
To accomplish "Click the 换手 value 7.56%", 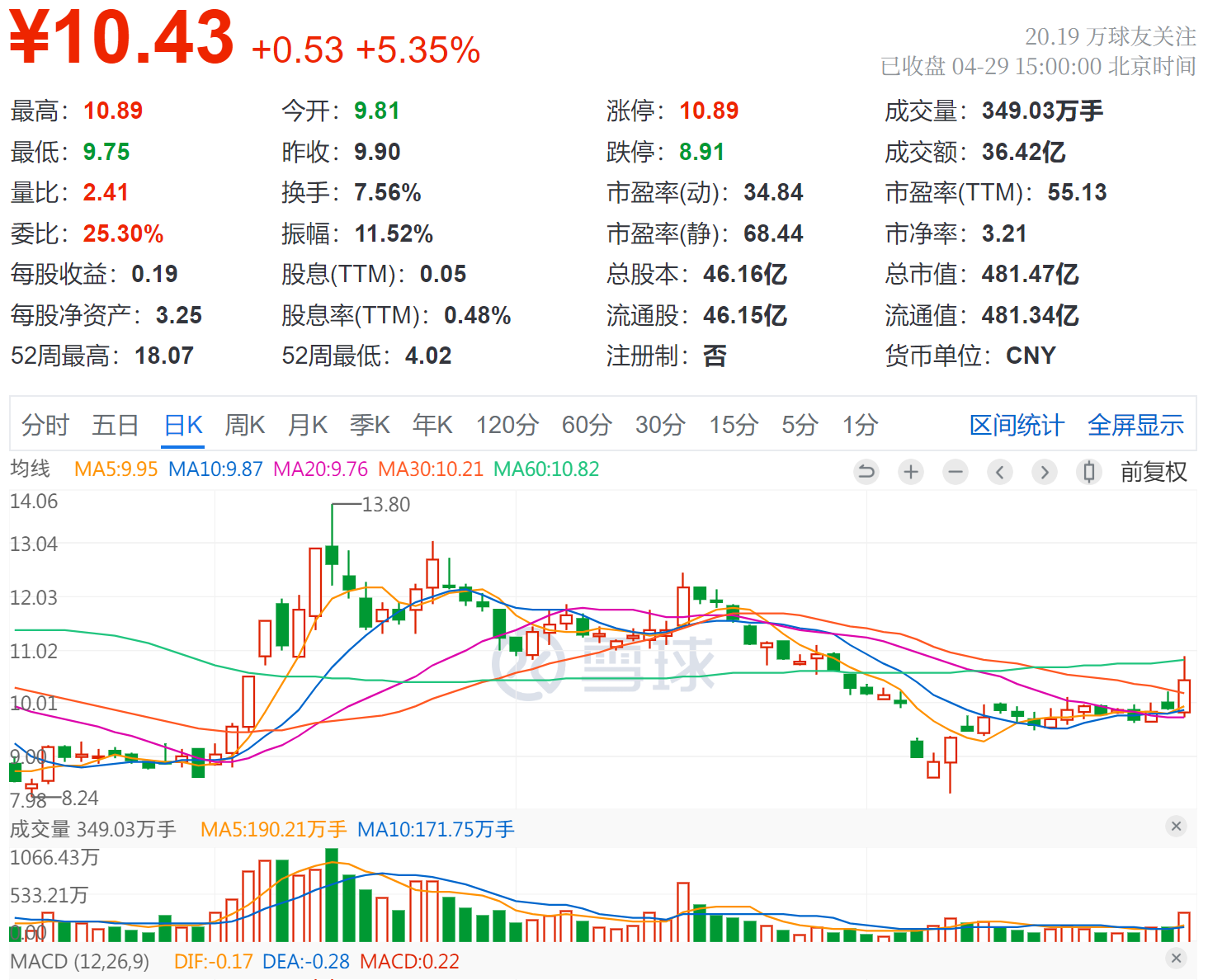I will pos(388,192).
